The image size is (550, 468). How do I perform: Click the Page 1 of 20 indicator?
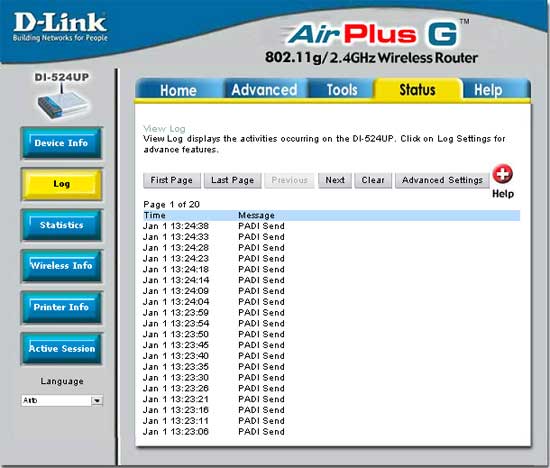pos(172,205)
